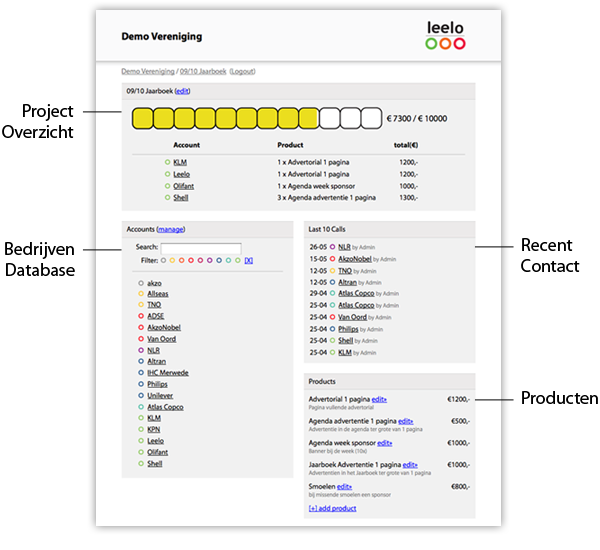Expand the add product form
Screen dimensions: 600x550
[x=332, y=508]
